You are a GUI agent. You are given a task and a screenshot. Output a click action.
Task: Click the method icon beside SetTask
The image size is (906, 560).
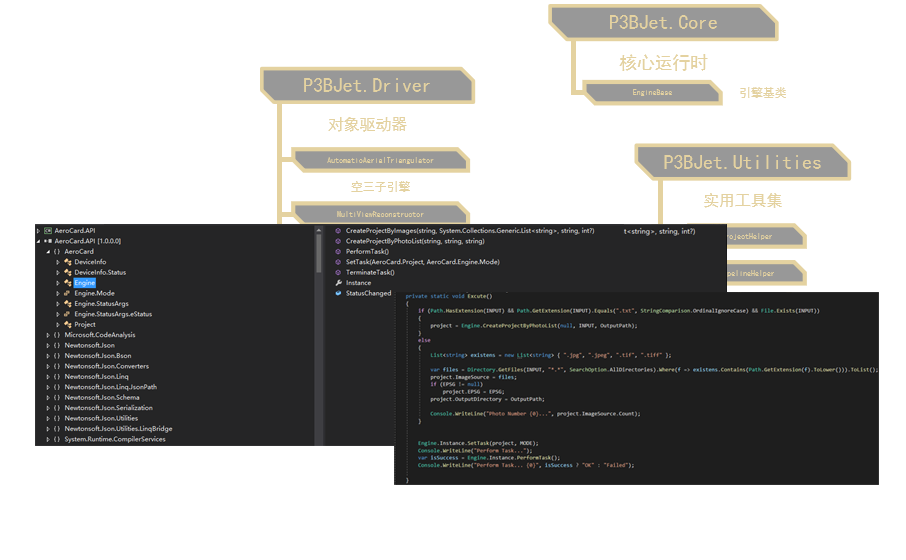tap(338, 262)
